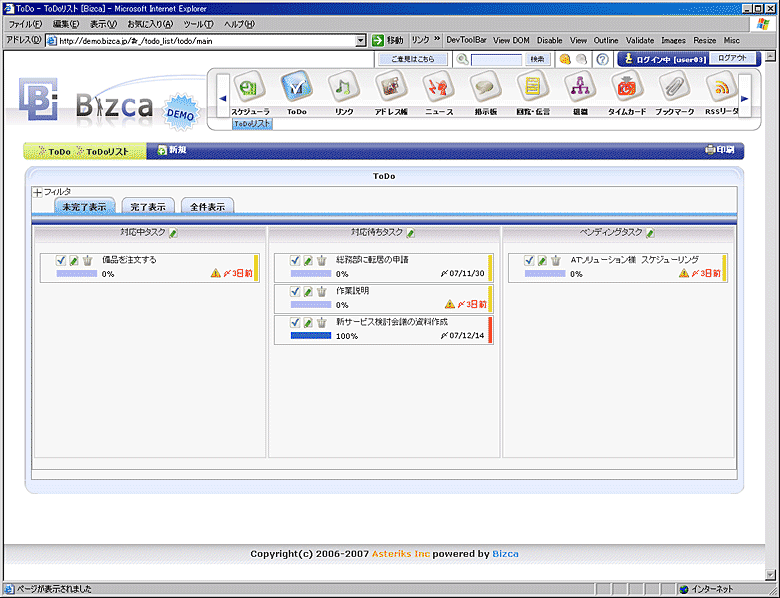Open the RSSリーダ feed icon
Viewport: 780px width, 598px height.
coord(721,87)
